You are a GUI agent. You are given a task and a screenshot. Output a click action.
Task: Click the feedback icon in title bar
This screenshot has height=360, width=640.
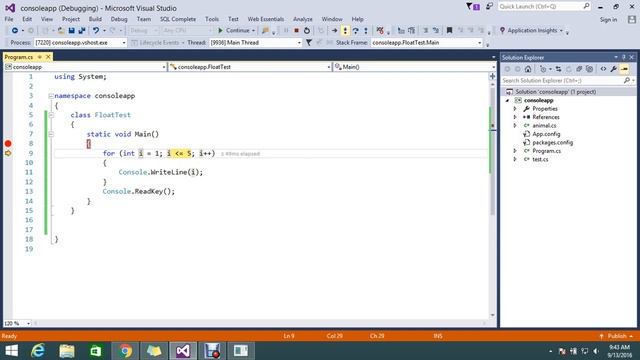point(489,6)
